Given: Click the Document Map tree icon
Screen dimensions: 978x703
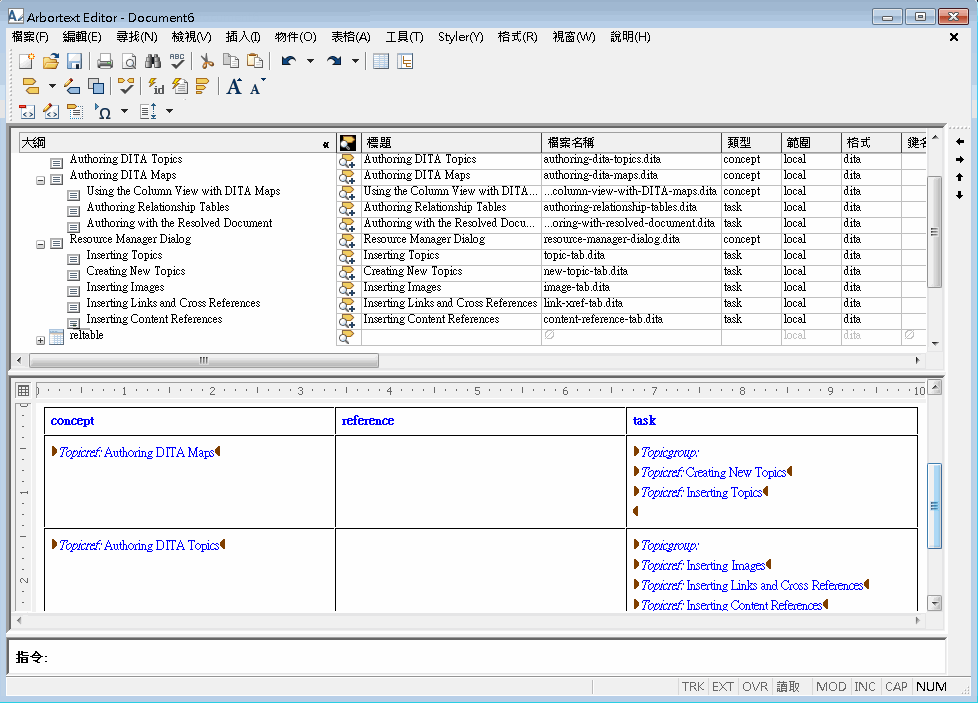Looking at the screenshot, I should point(405,61).
